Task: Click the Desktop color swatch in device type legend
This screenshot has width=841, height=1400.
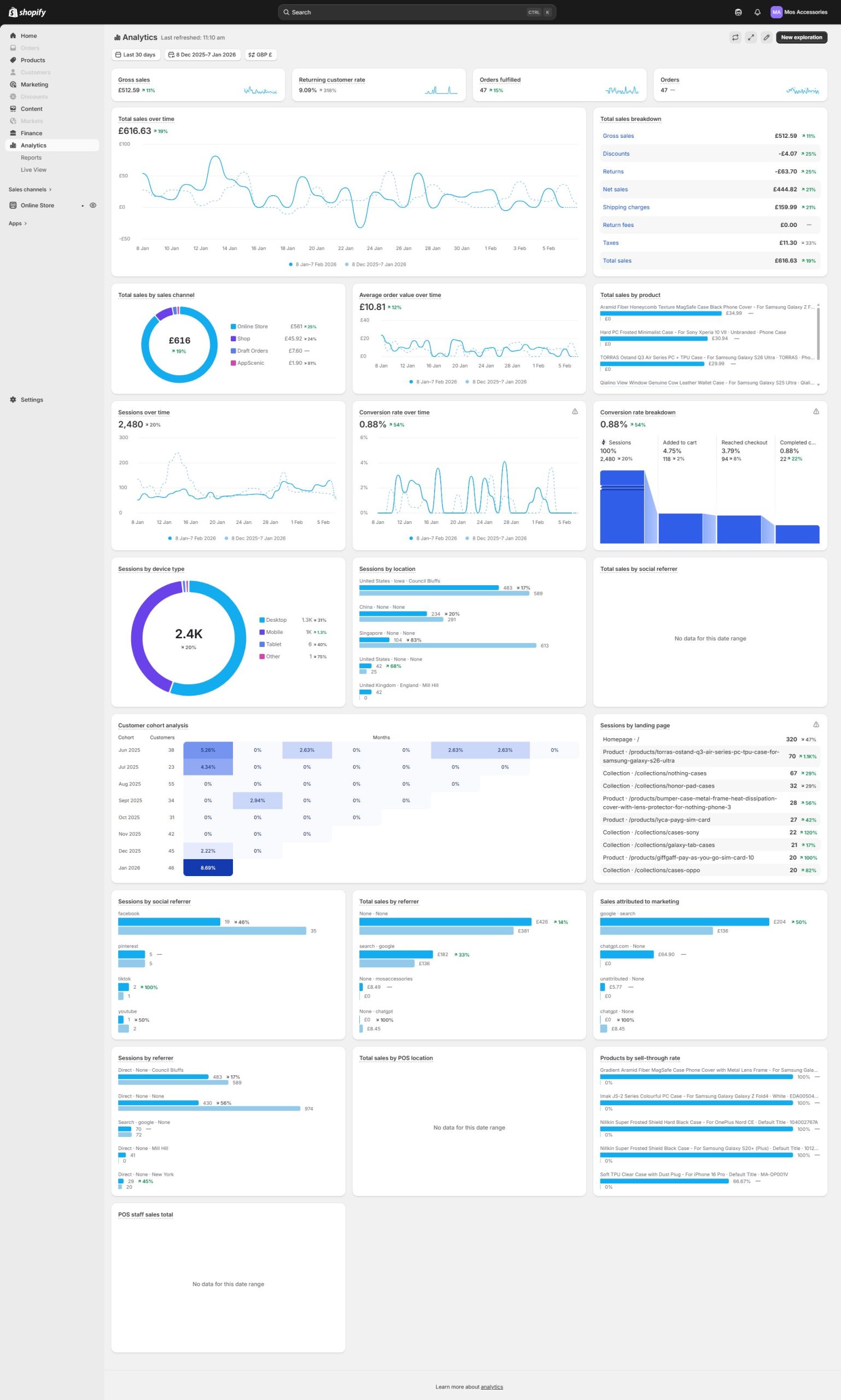Action: (262, 620)
